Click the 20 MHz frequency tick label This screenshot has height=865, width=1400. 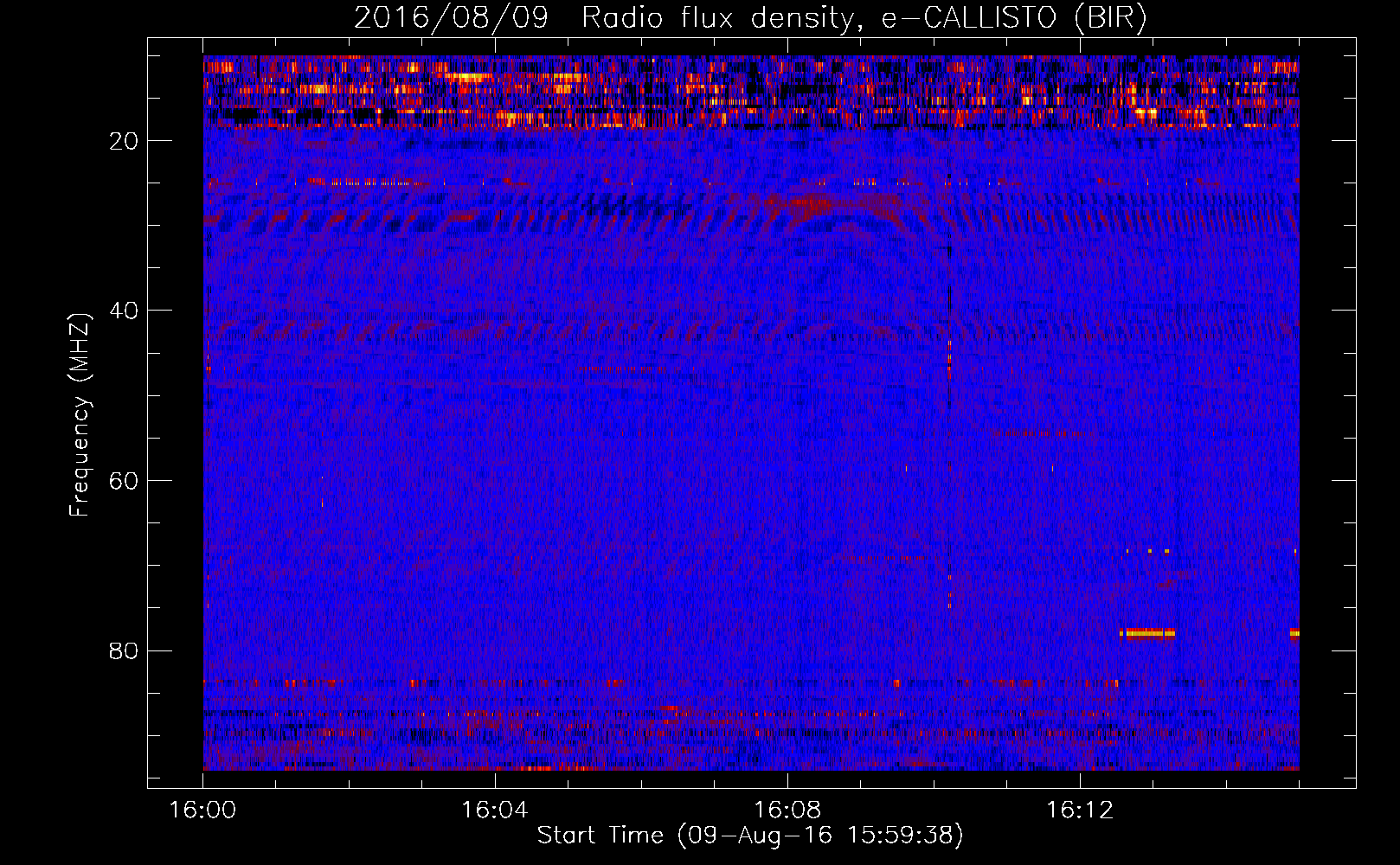pos(124,141)
